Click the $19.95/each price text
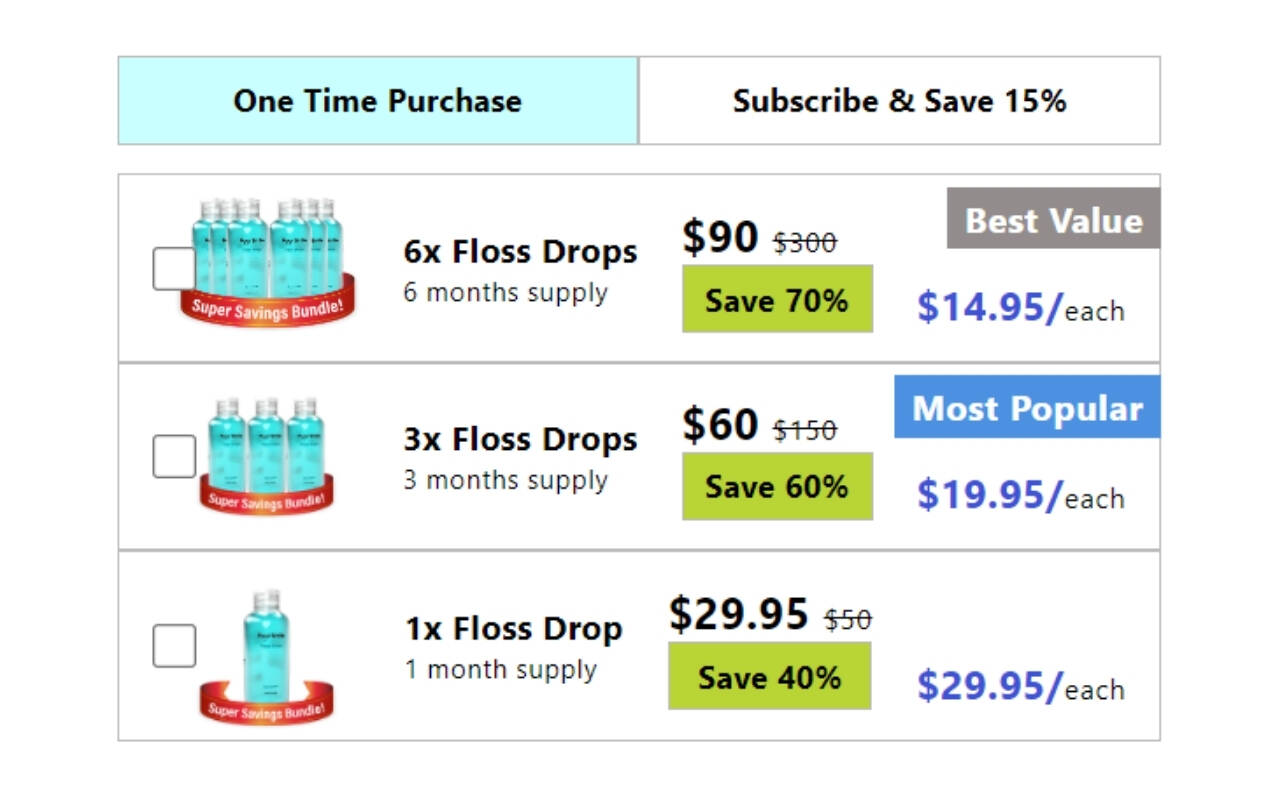Screen dimensions: 1280x800 [1020, 494]
